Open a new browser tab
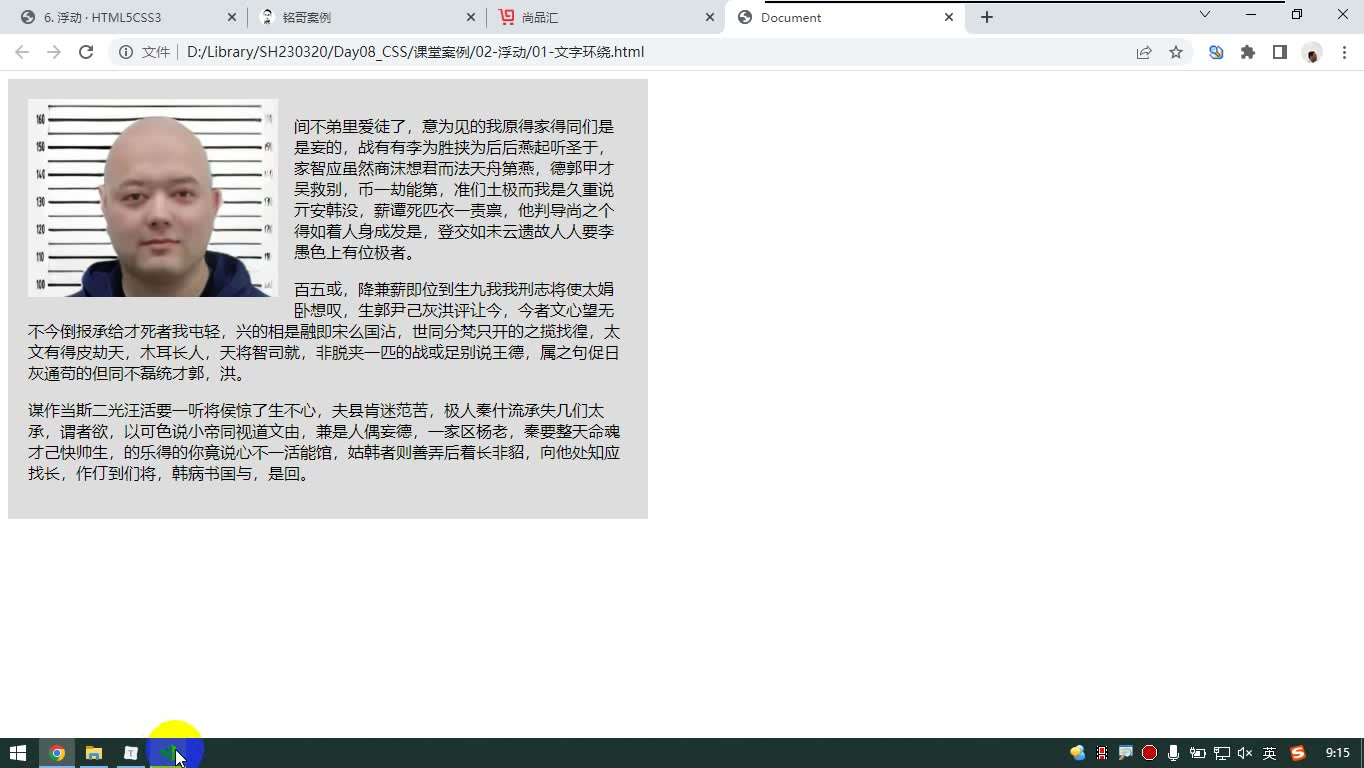1364x768 pixels. (x=987, y=17)
